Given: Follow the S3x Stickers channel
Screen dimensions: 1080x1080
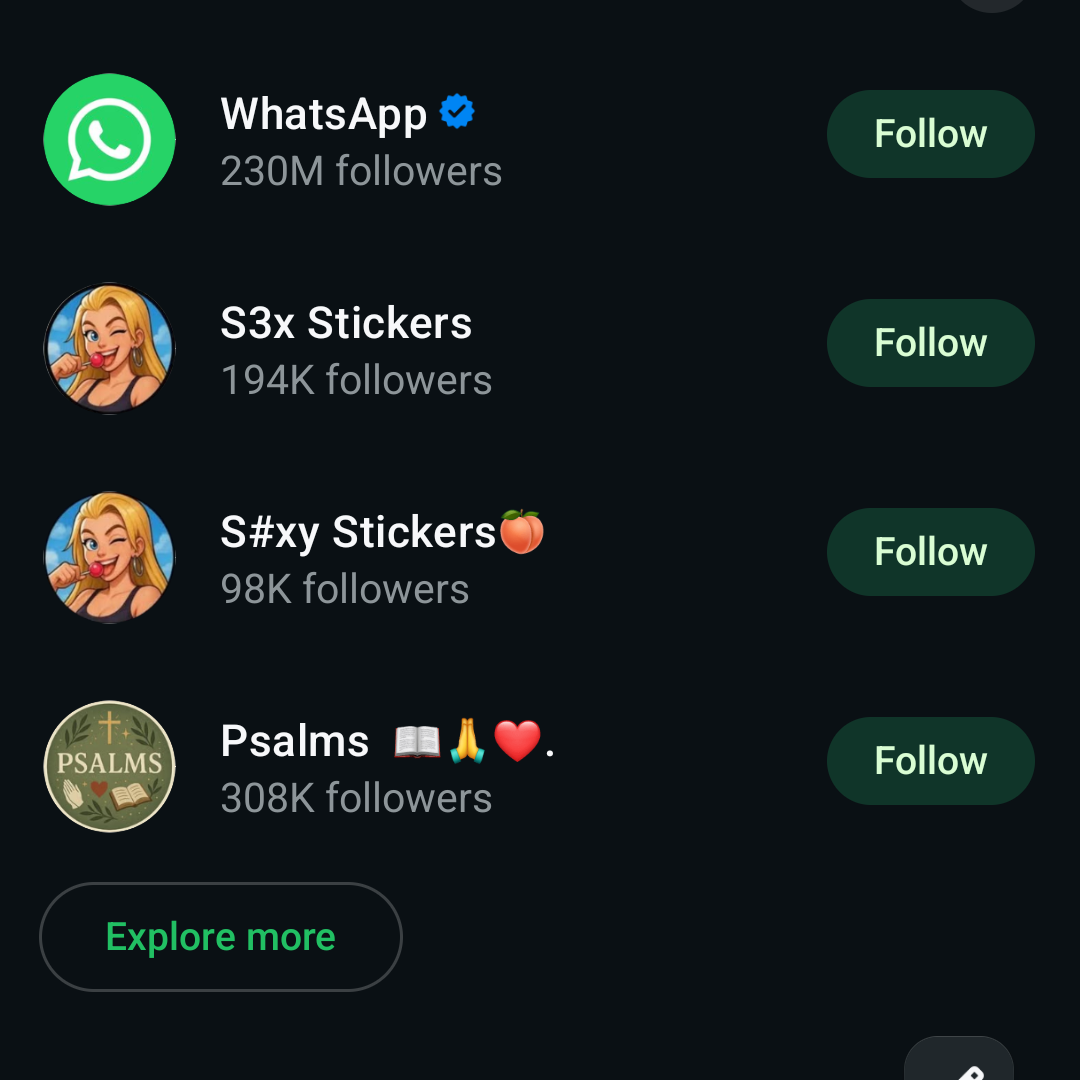Looking at the screenshot, I should (930, 343).
